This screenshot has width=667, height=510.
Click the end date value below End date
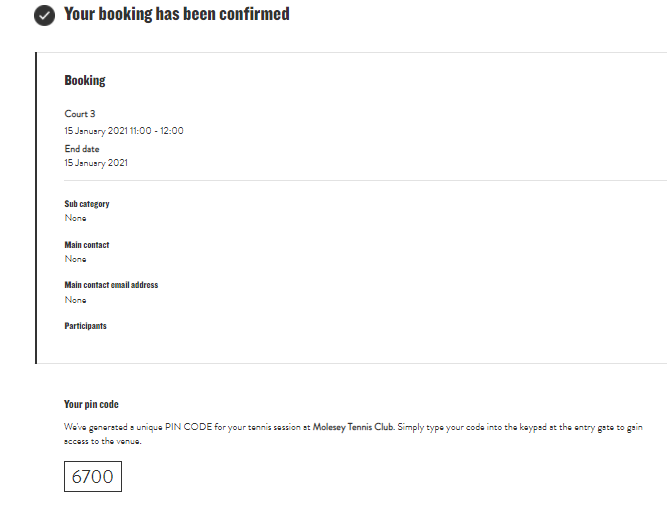(x=96, y=163)
